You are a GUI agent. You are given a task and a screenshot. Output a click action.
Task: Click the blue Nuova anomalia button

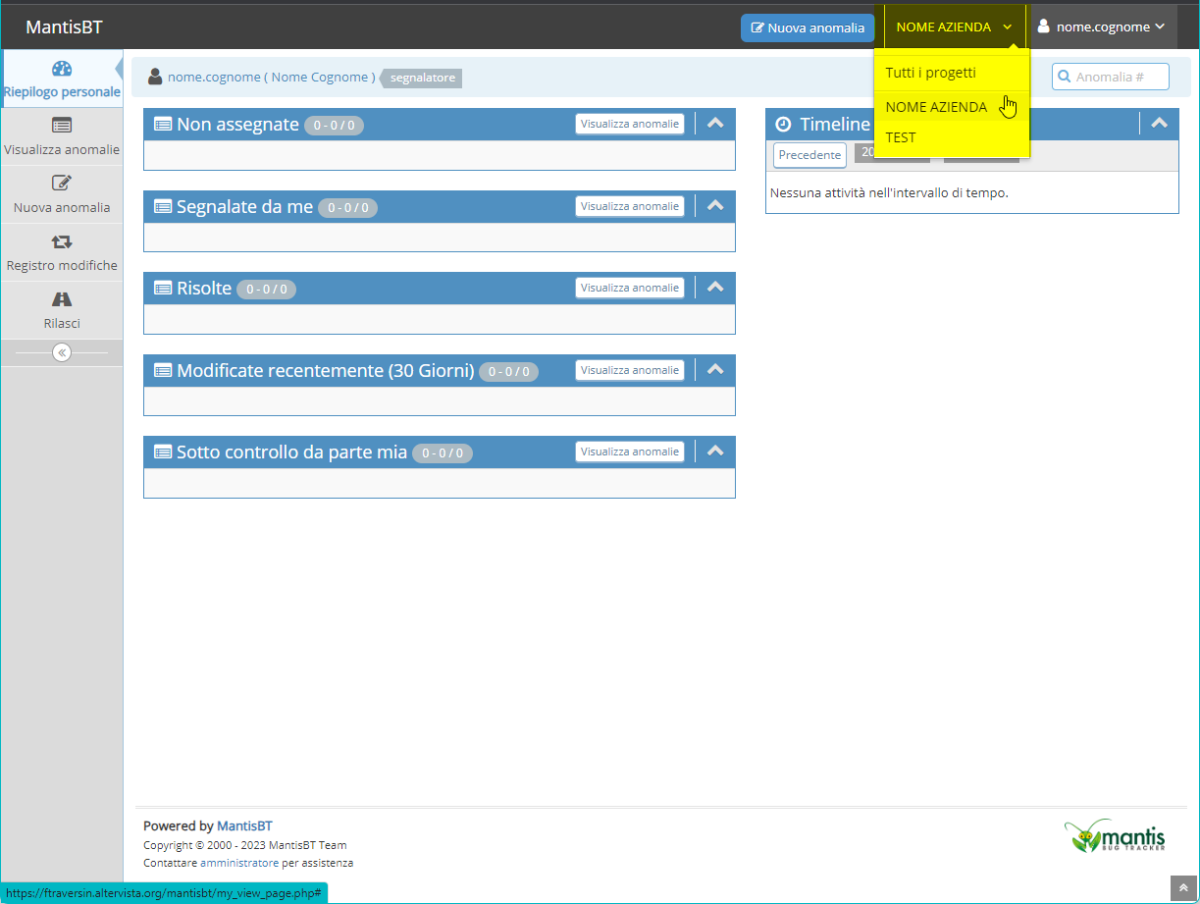click(x=807, y=28)
